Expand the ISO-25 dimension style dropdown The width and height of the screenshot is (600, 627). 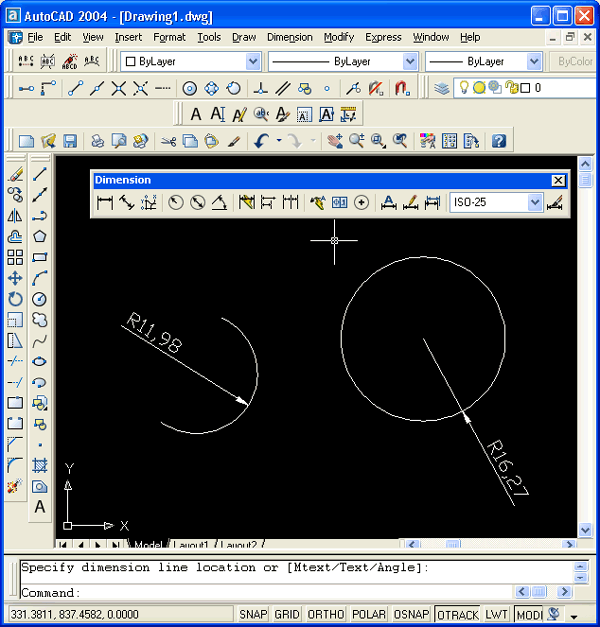(x=535, y=203)
